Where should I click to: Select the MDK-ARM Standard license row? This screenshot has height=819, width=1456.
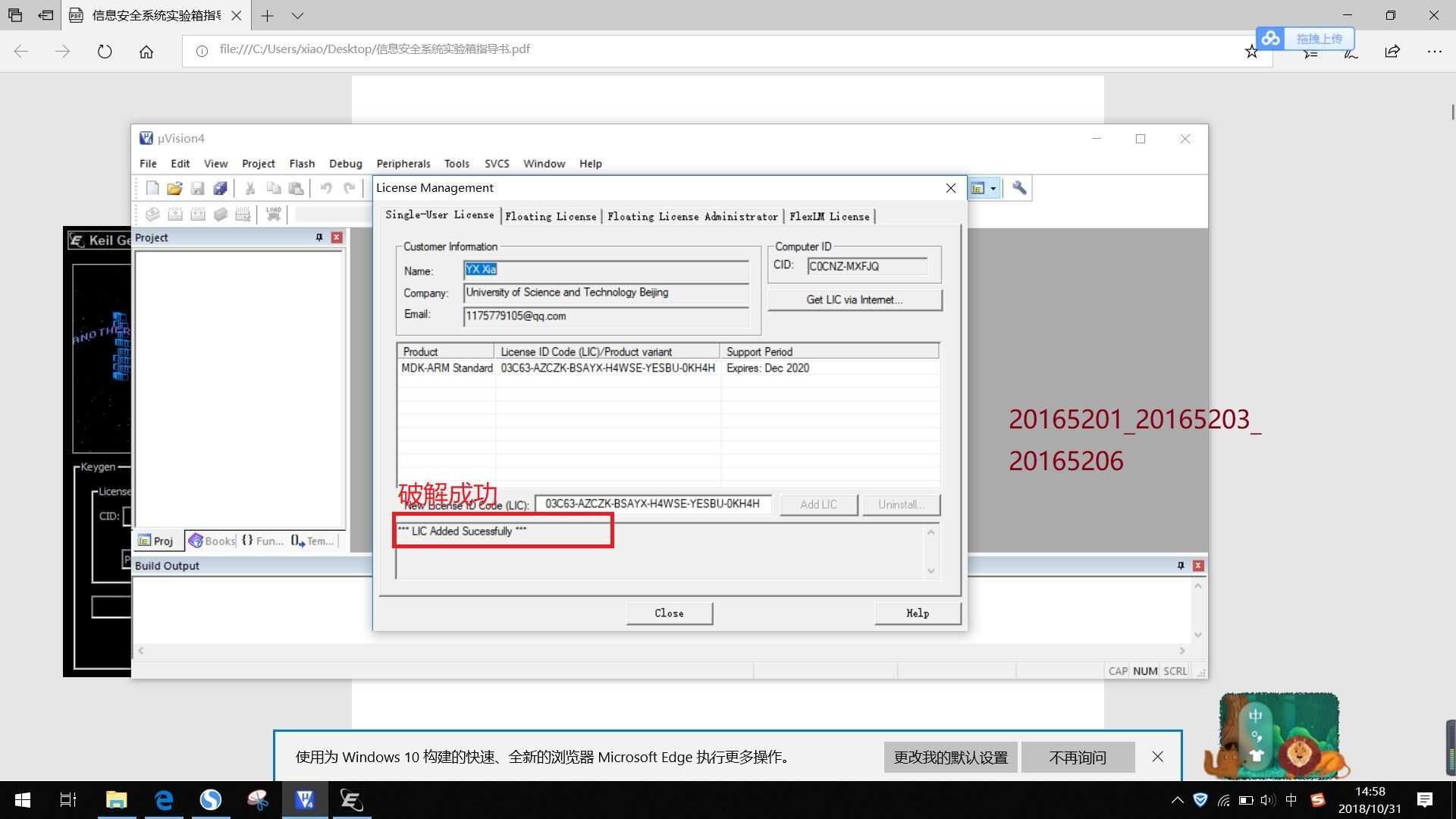[x=668, y=369]
